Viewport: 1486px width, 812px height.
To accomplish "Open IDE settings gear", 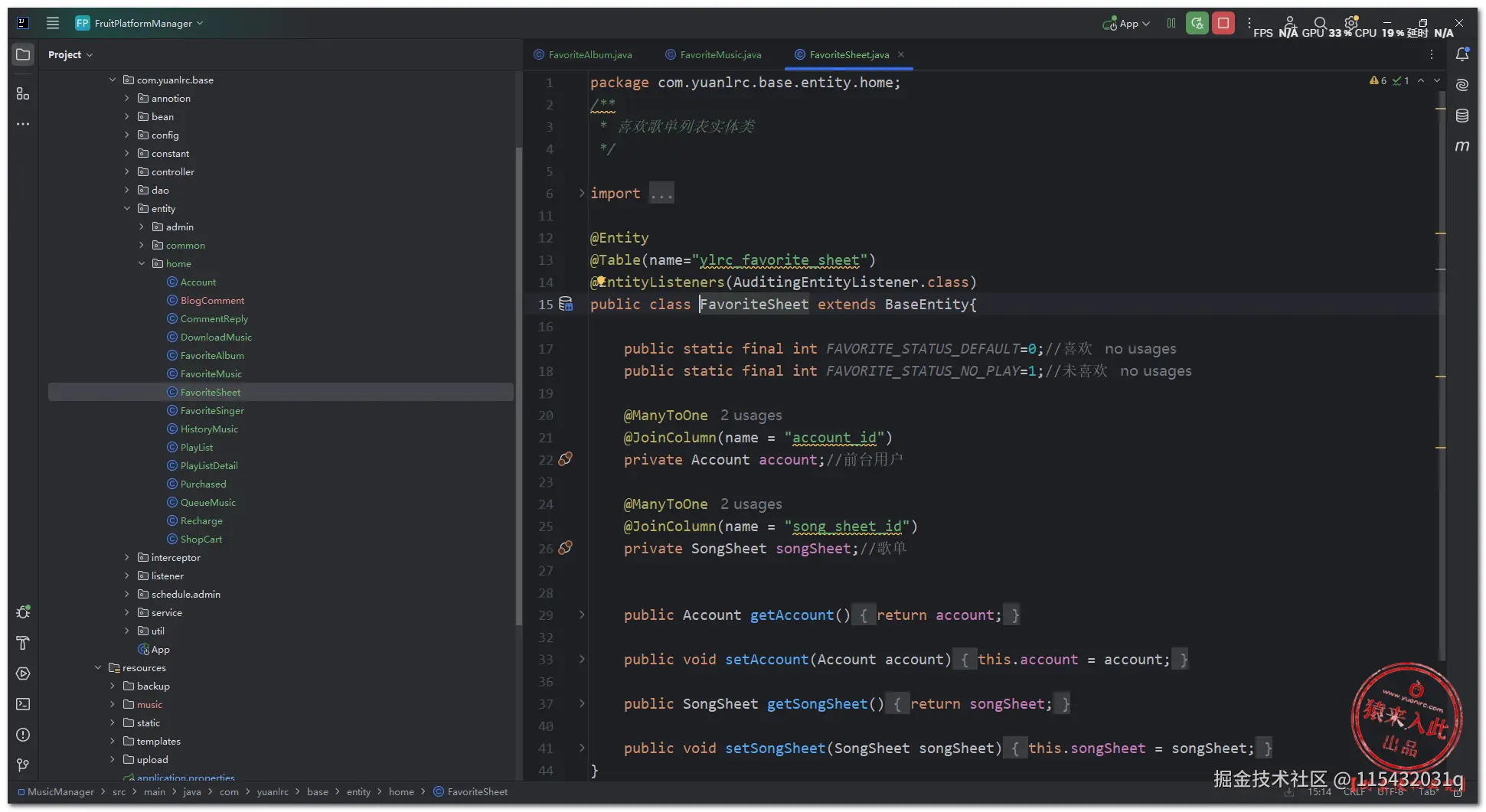I will pyautogui.click(x=1351, y=23).
